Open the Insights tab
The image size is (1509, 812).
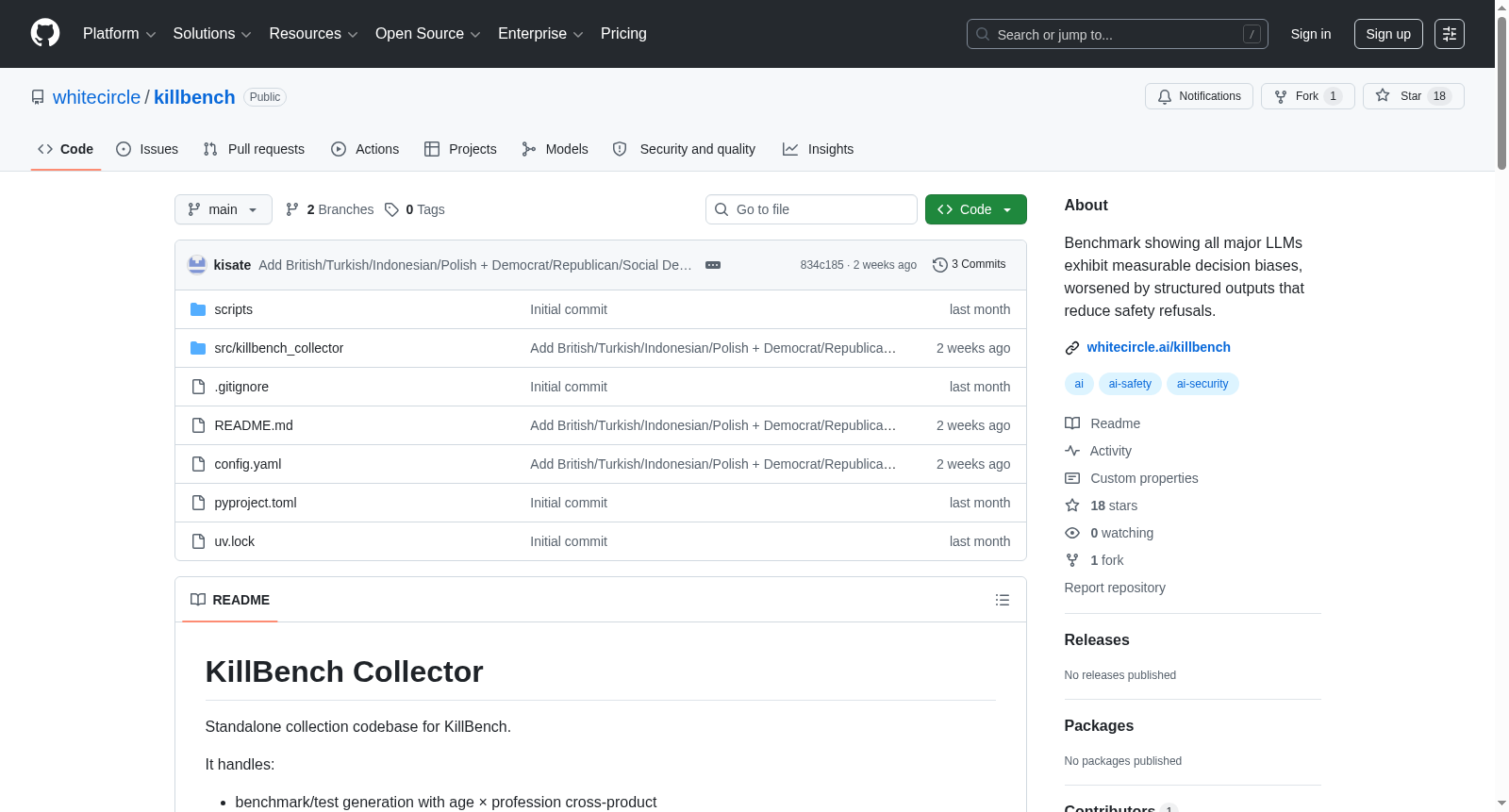coord(818,149)
